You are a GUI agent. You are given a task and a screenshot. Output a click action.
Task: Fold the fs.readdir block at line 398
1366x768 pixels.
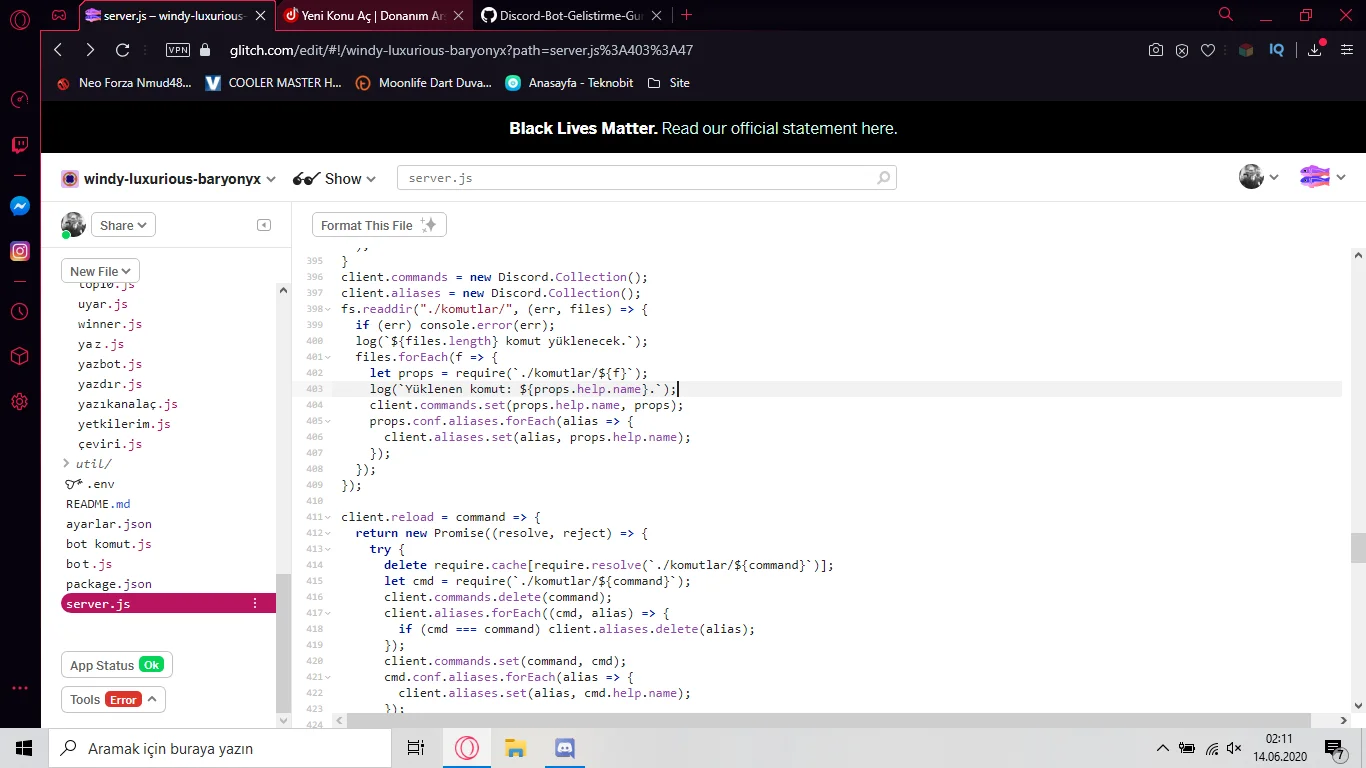pos(330,309)
